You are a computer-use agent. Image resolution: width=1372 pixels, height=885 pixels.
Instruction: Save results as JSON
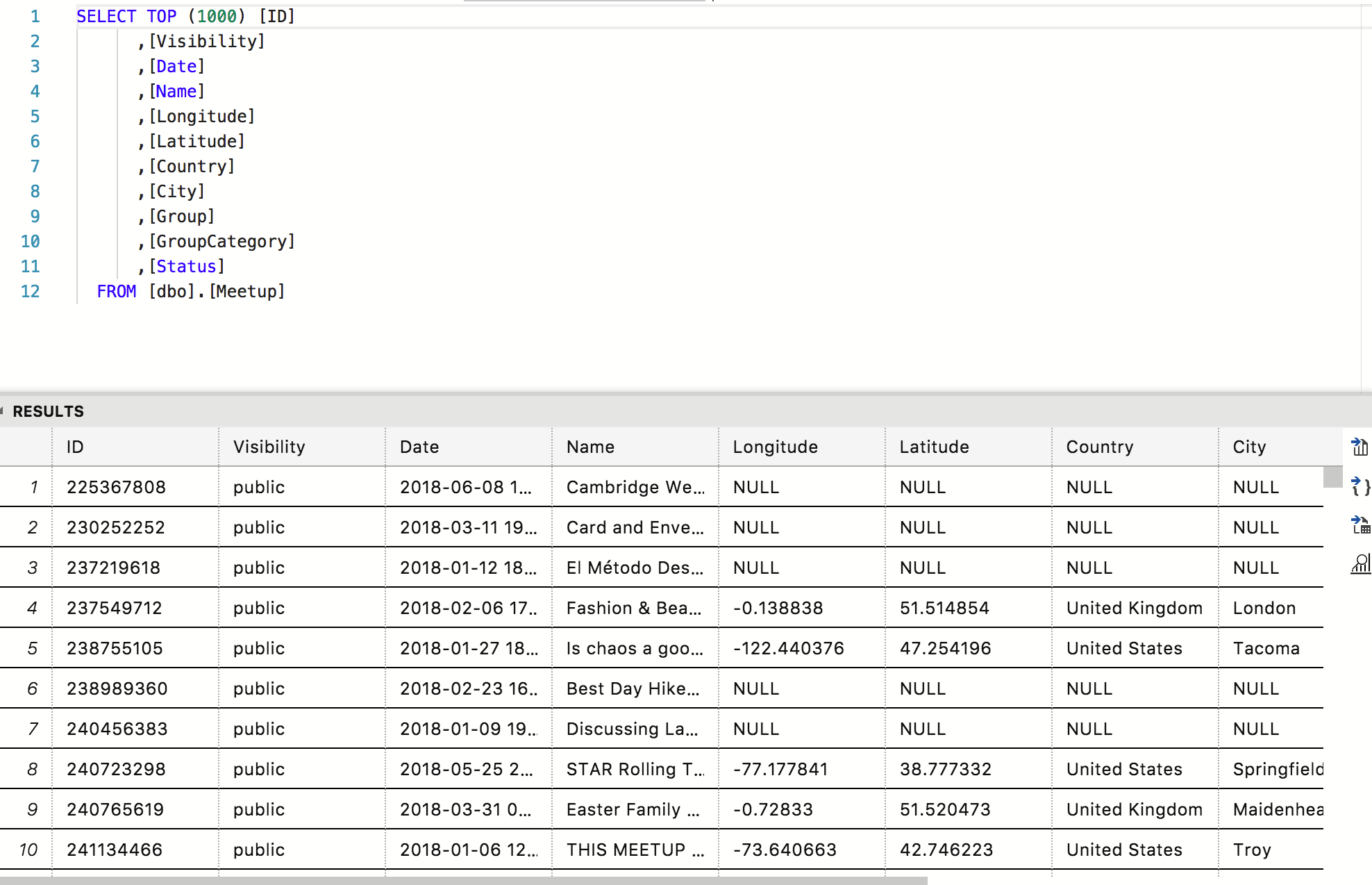1359,487
